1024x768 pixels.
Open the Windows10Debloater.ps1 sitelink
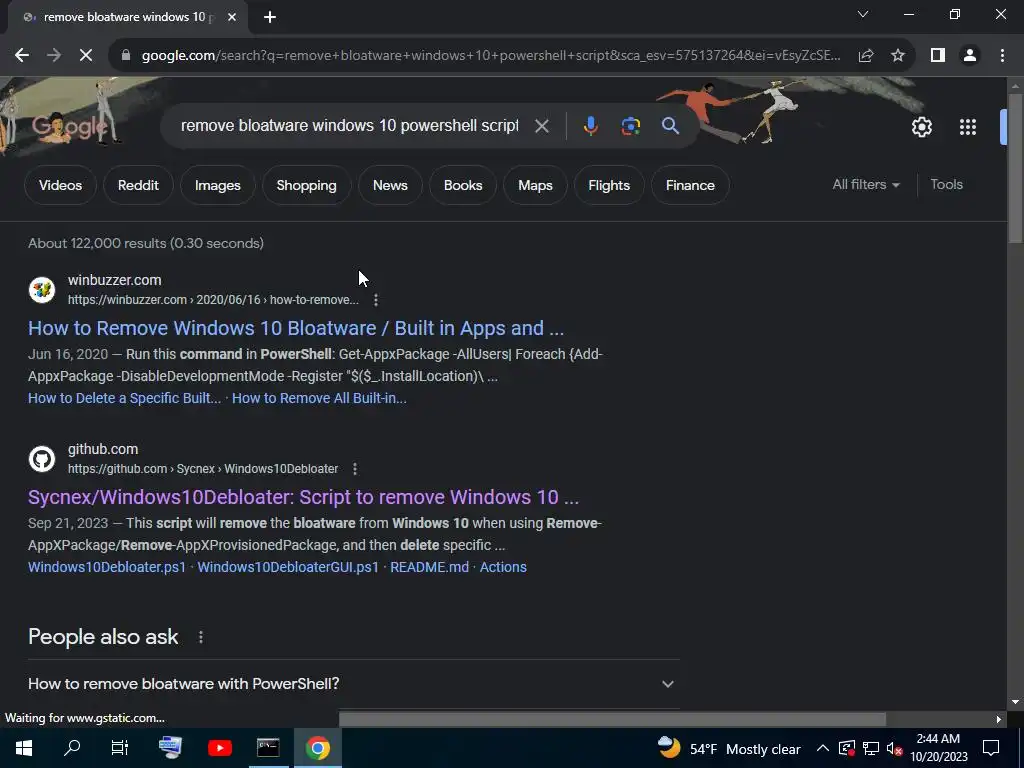pos(107,567)
